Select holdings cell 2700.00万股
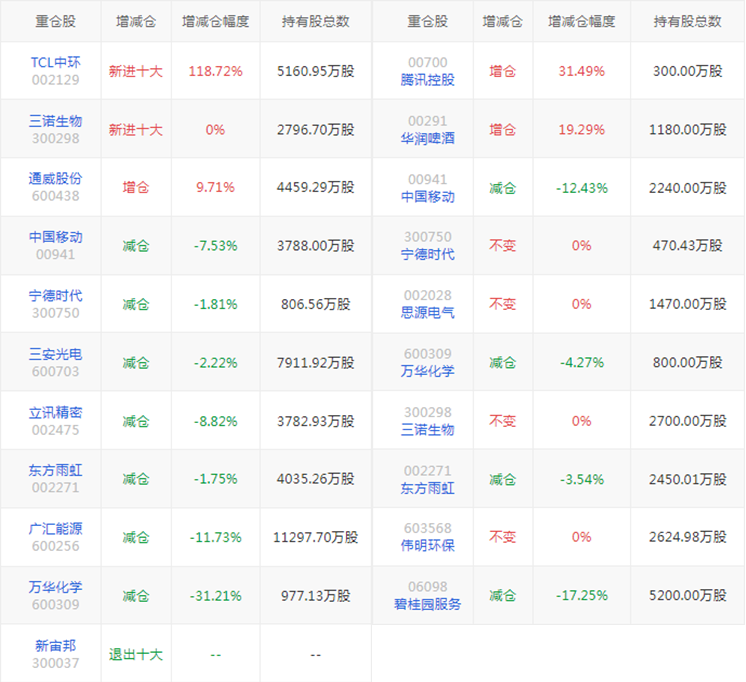The image size is (746, 682). (688, 421)
